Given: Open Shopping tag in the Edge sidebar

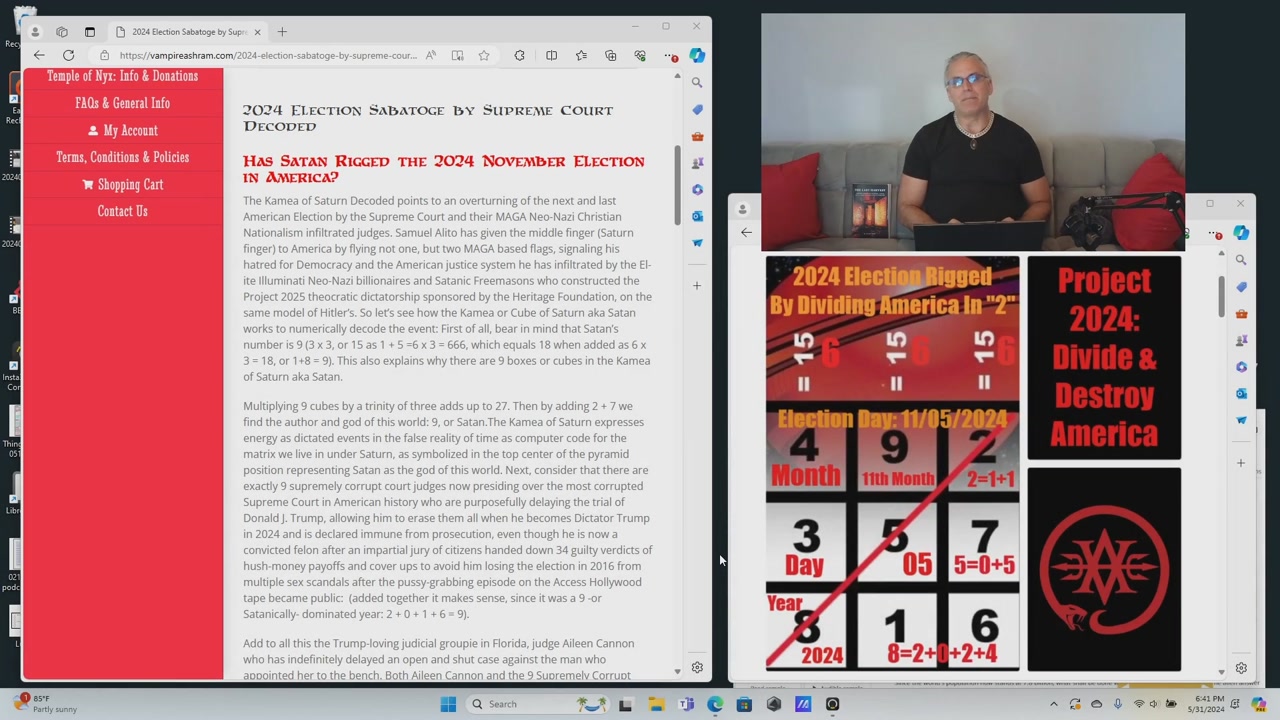Looking at the screenshot, I should pos(697,109).
